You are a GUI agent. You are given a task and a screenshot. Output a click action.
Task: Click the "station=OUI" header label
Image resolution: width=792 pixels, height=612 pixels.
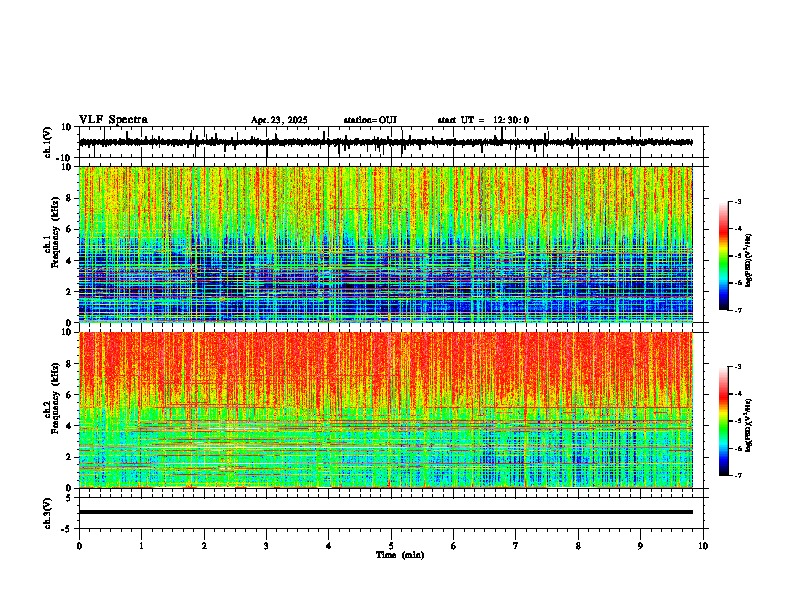[370, 120]
